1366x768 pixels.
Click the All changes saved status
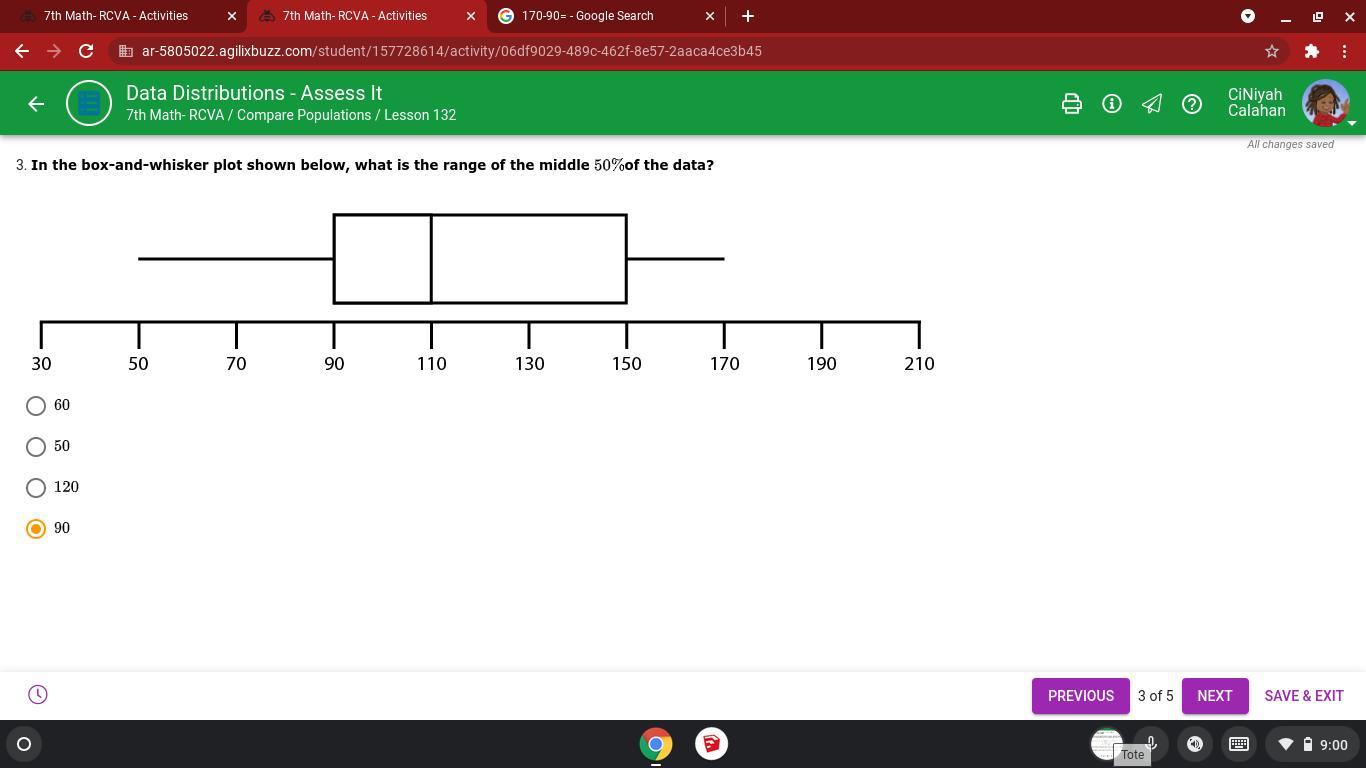pos(1290,144)
